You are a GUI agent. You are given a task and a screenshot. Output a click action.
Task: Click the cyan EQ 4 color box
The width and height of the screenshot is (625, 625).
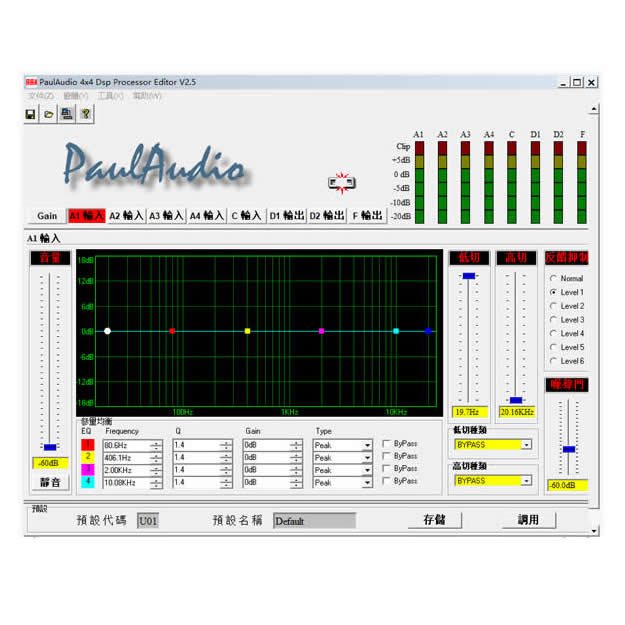point(88,482)
